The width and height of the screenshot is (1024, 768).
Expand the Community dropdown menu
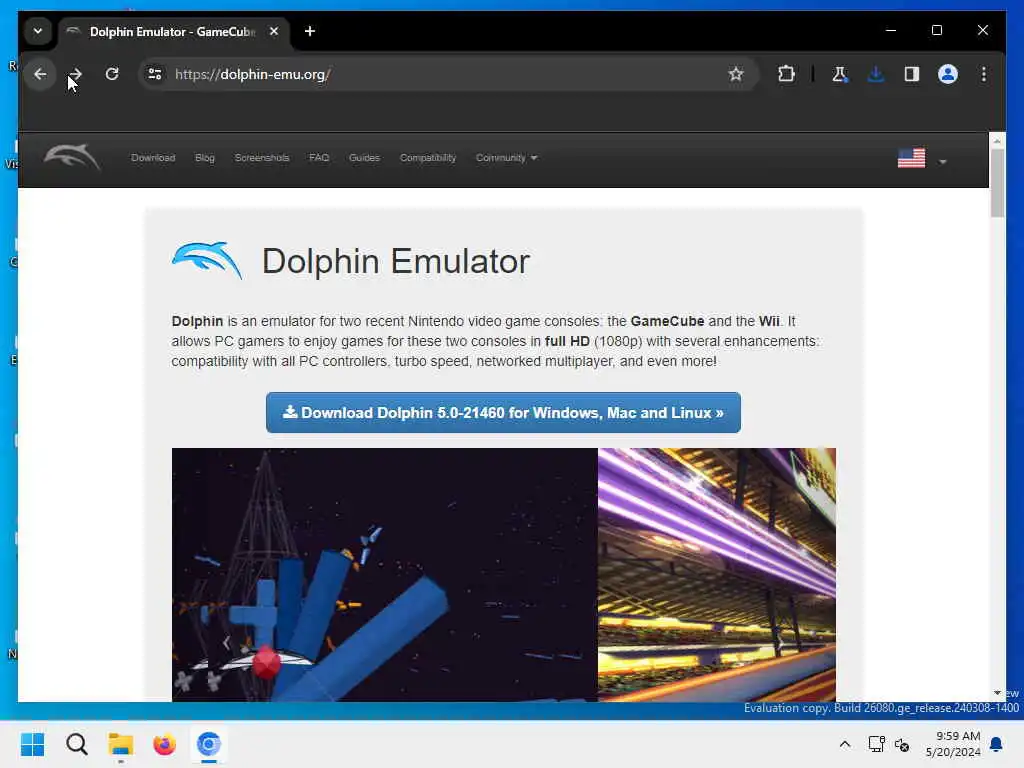pyautogui.click(x=506, y=158)
